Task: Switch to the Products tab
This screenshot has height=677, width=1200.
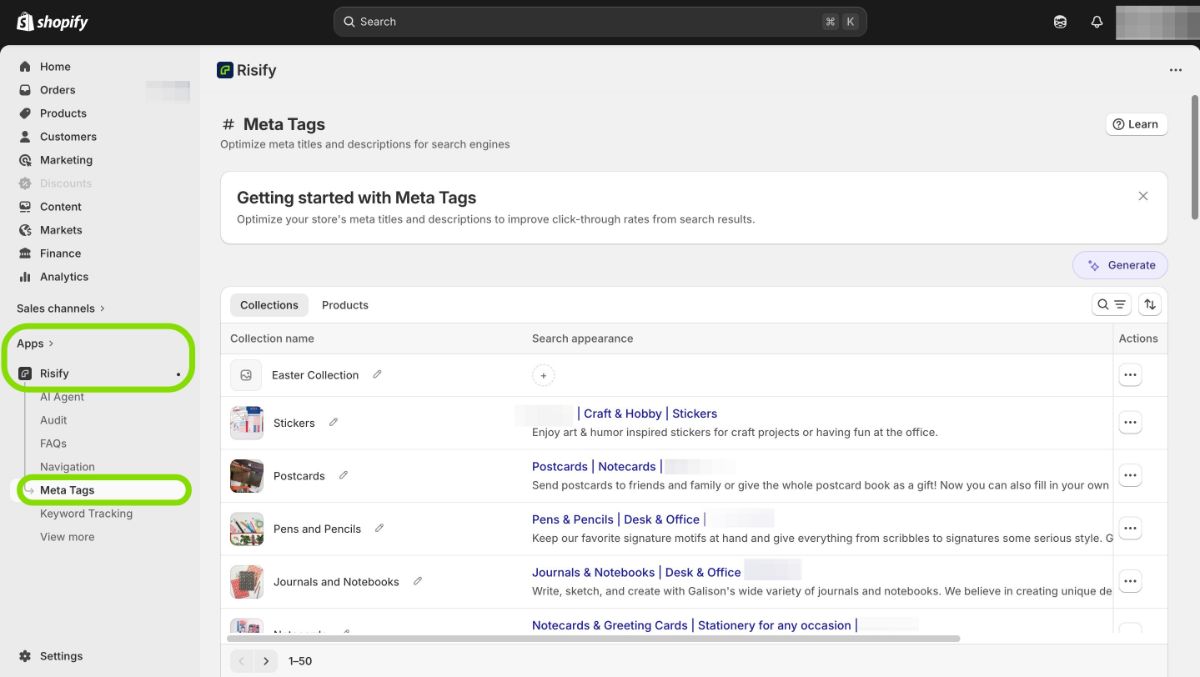Action: click(345, 305)
